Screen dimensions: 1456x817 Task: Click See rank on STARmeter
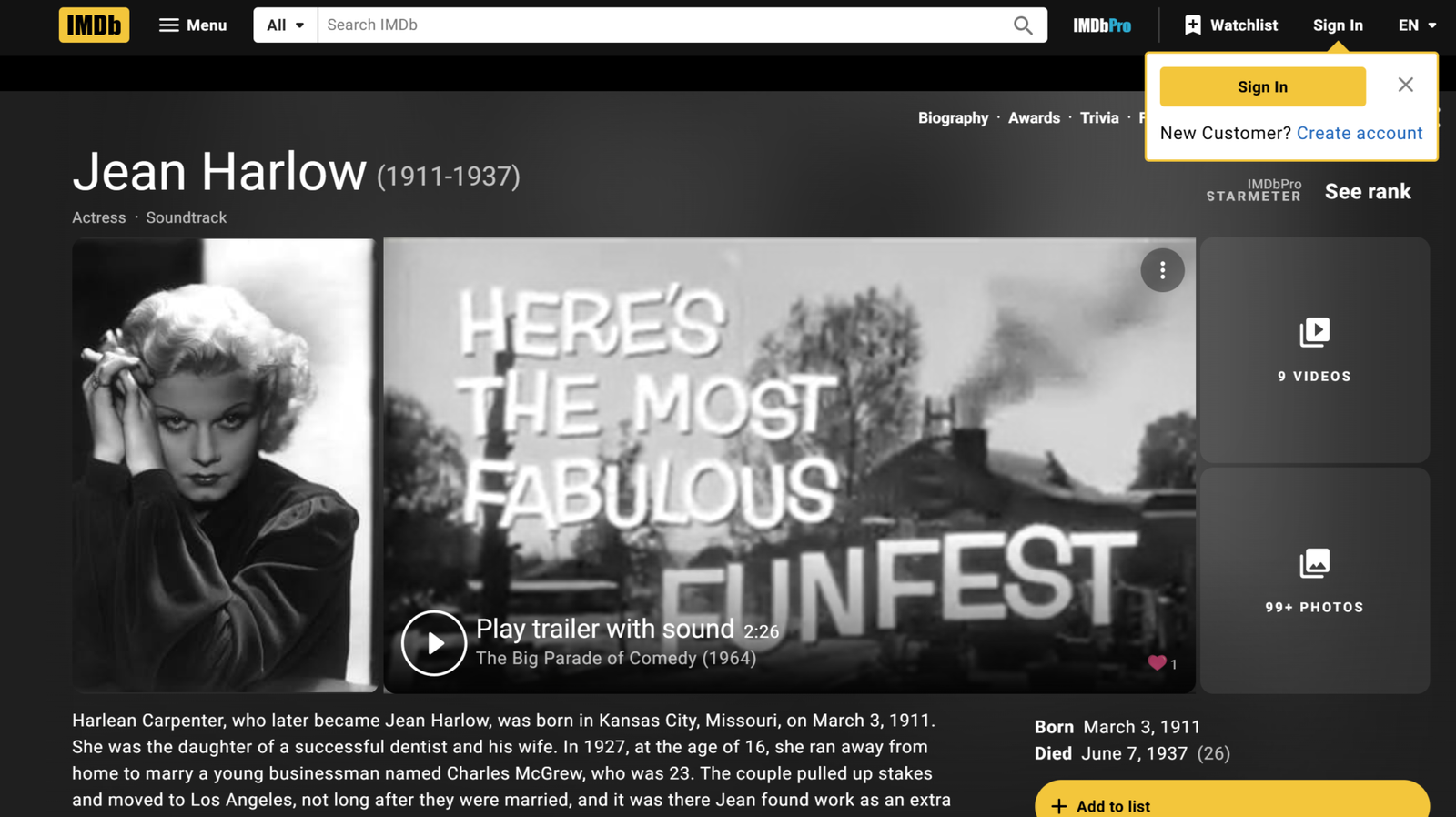[x=1367, y=192]
